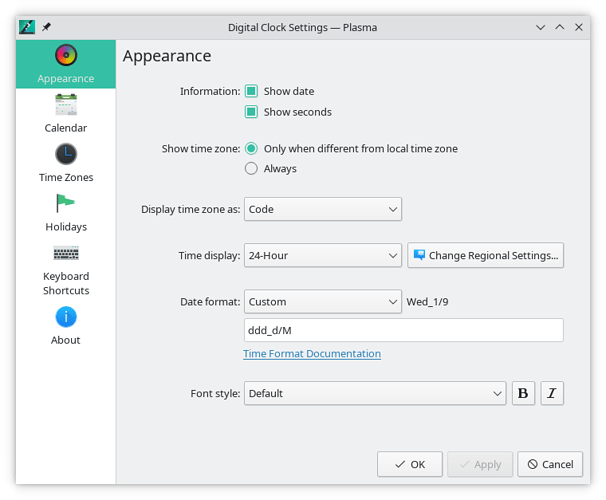Click the Wed_1/9 date preview text

(x=427, y=302)
